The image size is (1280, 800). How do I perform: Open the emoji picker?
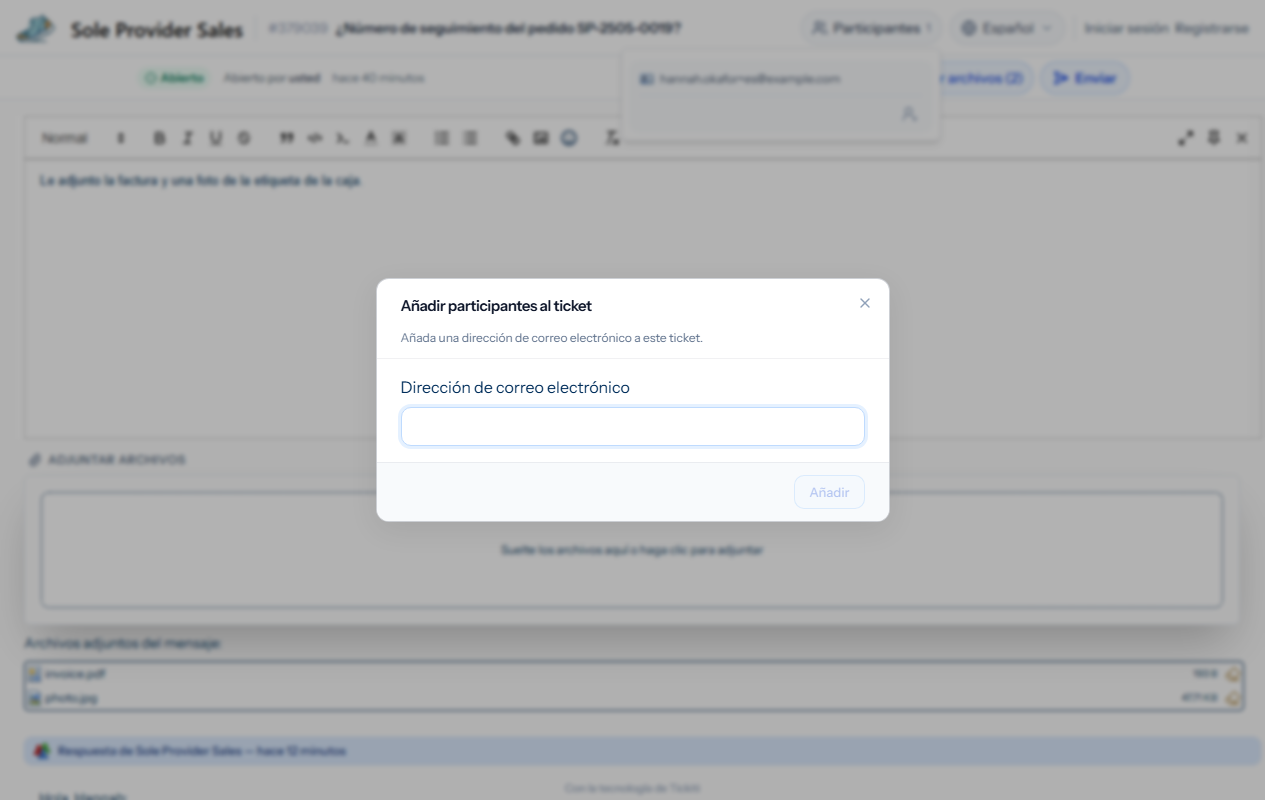pyautogui.click(x=569, y=138)
